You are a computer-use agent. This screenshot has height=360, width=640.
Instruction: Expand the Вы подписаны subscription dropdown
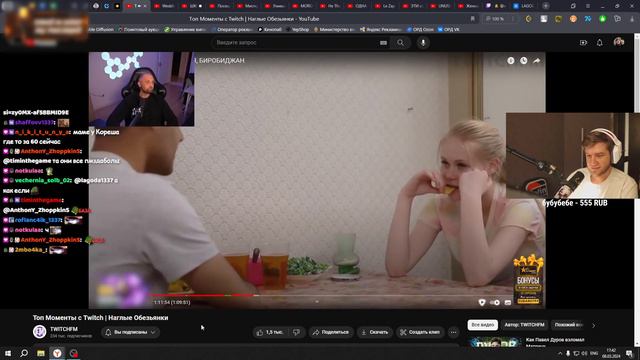click(131, 332)
